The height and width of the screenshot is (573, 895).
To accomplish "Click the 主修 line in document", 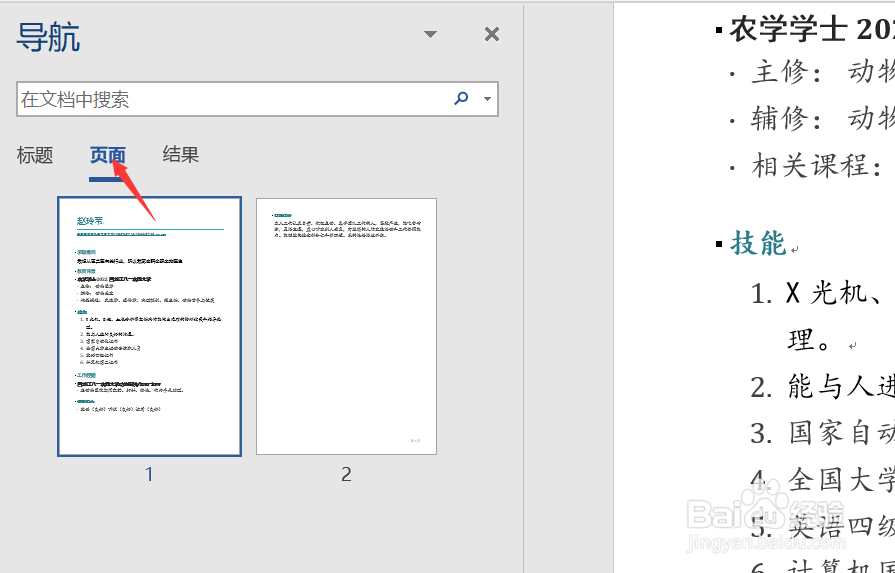I will (x=823, y=72).
